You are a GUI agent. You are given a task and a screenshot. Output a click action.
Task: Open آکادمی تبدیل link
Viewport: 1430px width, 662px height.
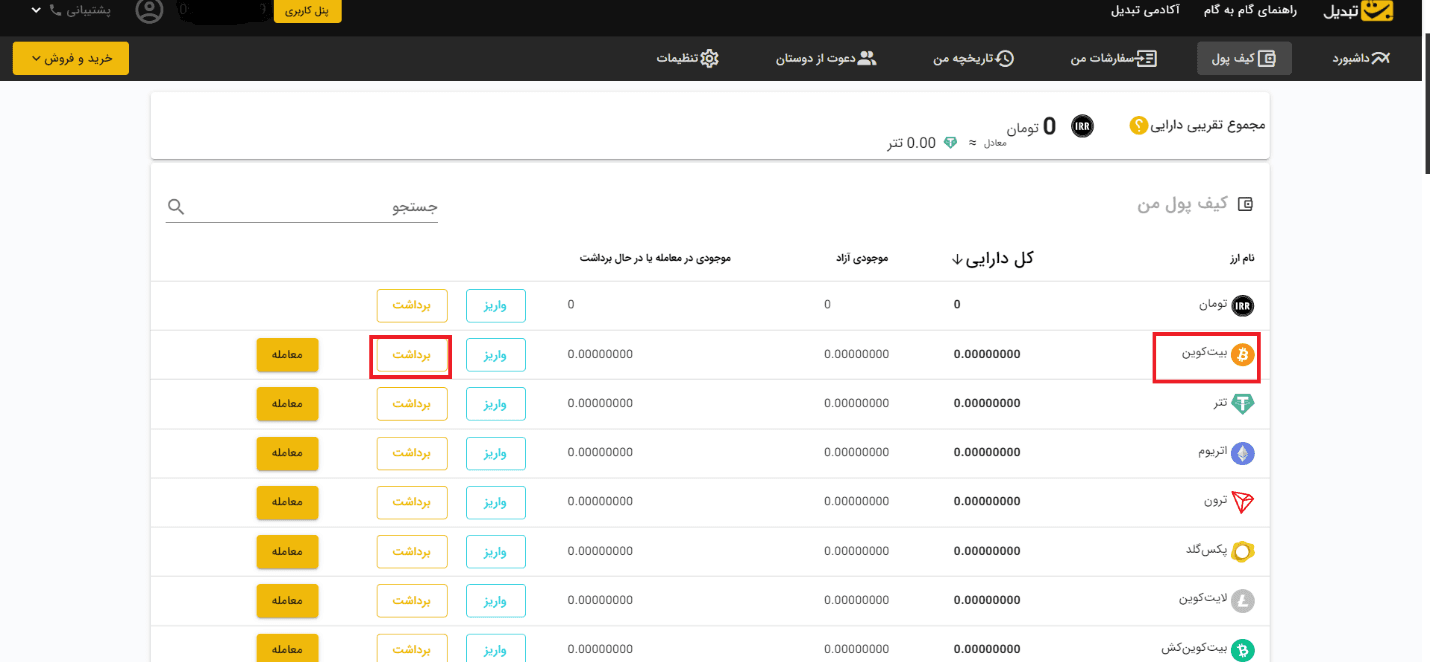pyautogui.click(x=1145, y=11)
